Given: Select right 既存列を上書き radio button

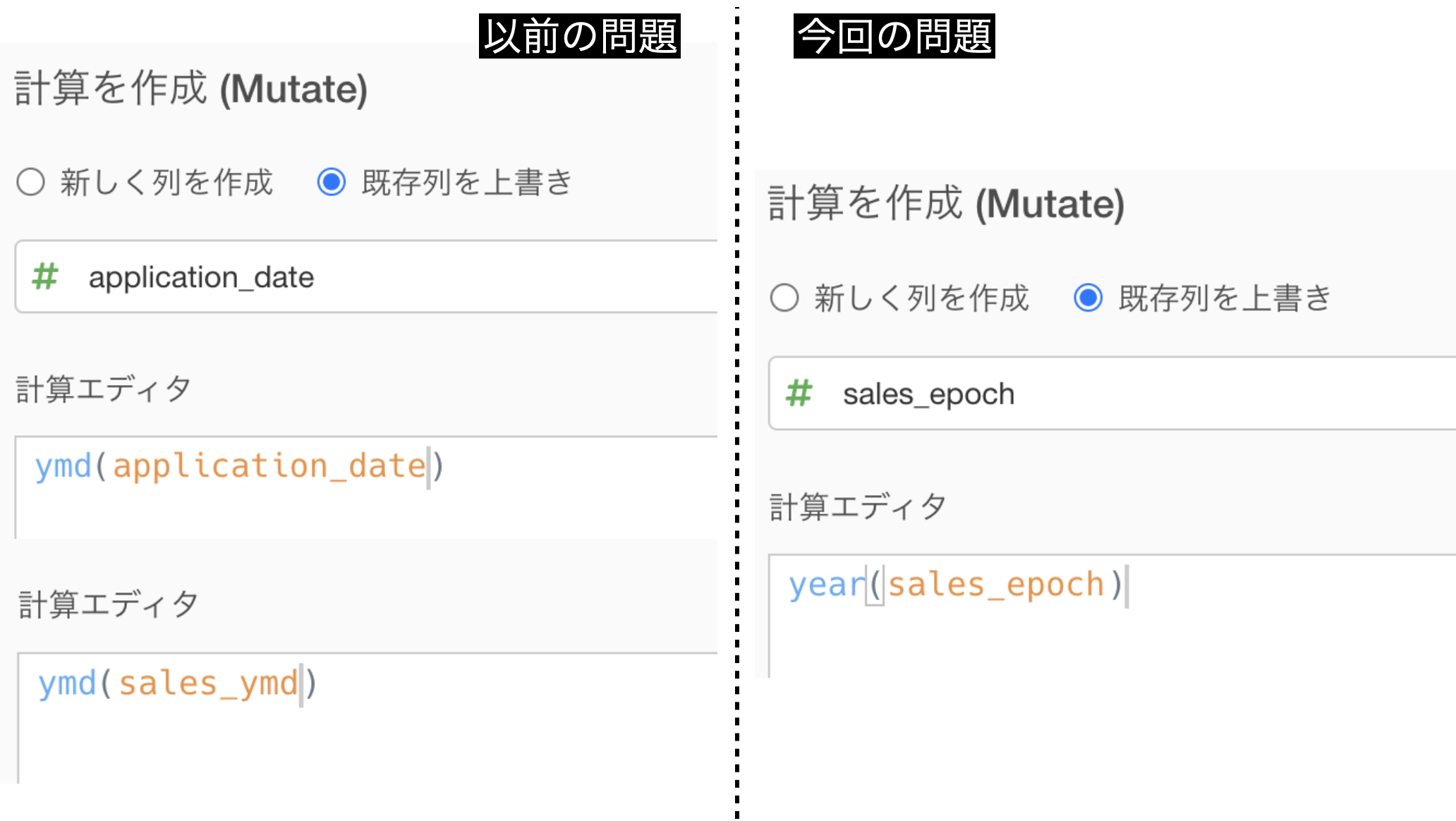Looking at the screenshot, I should [x=1088, y=298].
